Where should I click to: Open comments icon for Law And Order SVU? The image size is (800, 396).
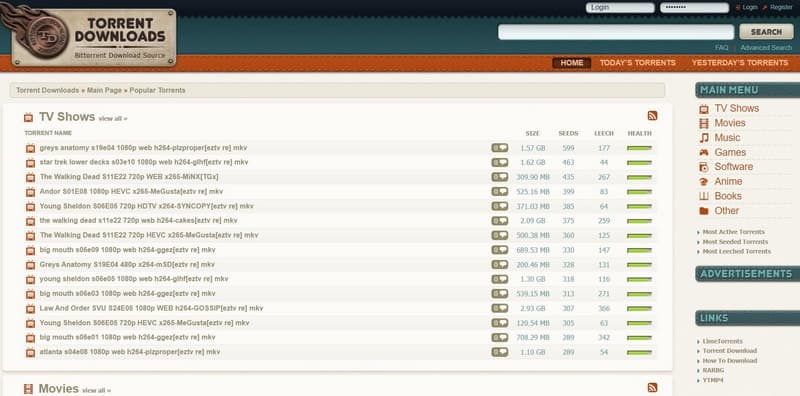499,308
